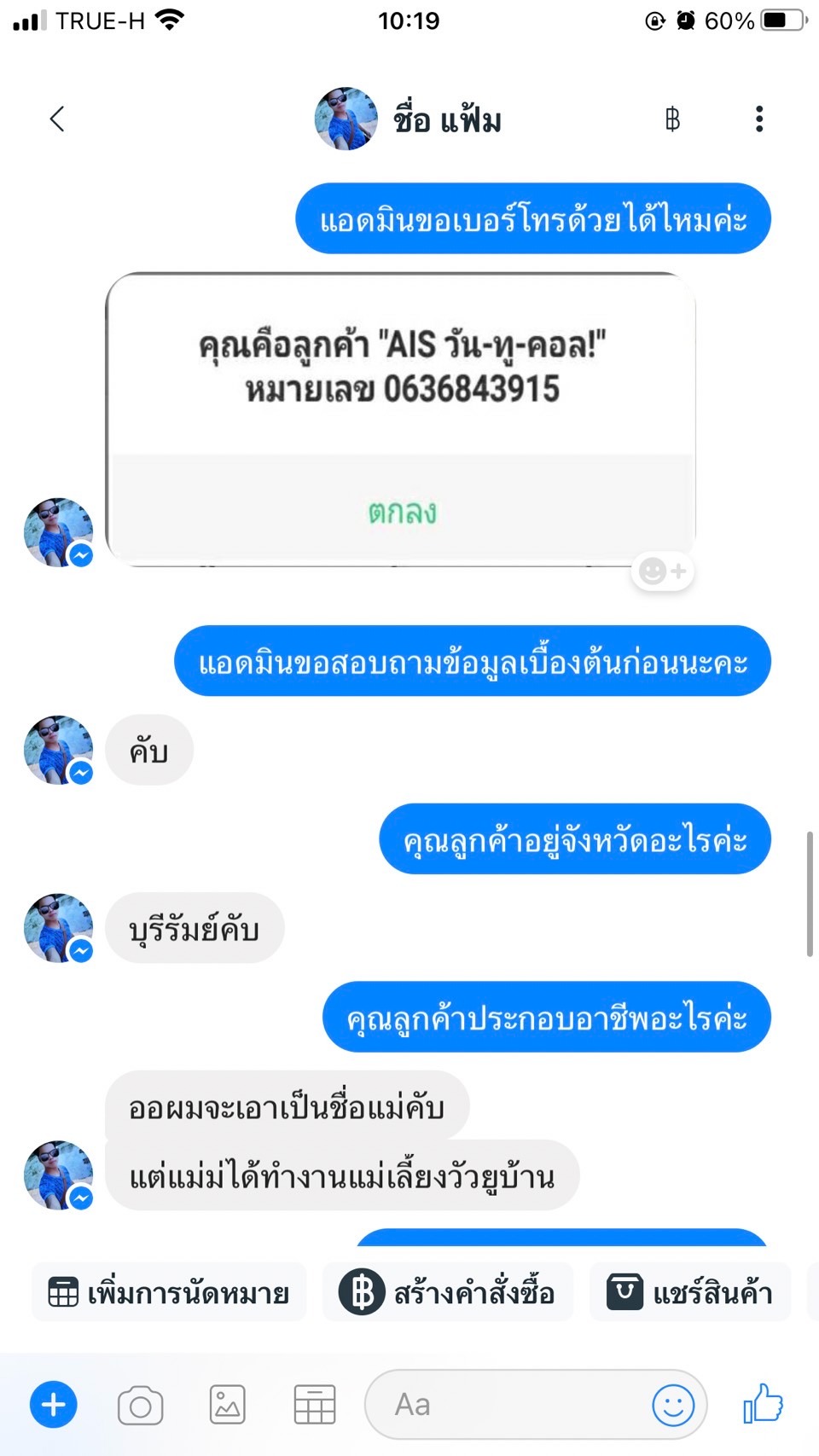Open the photo gallery icon

pos(228,1404)
